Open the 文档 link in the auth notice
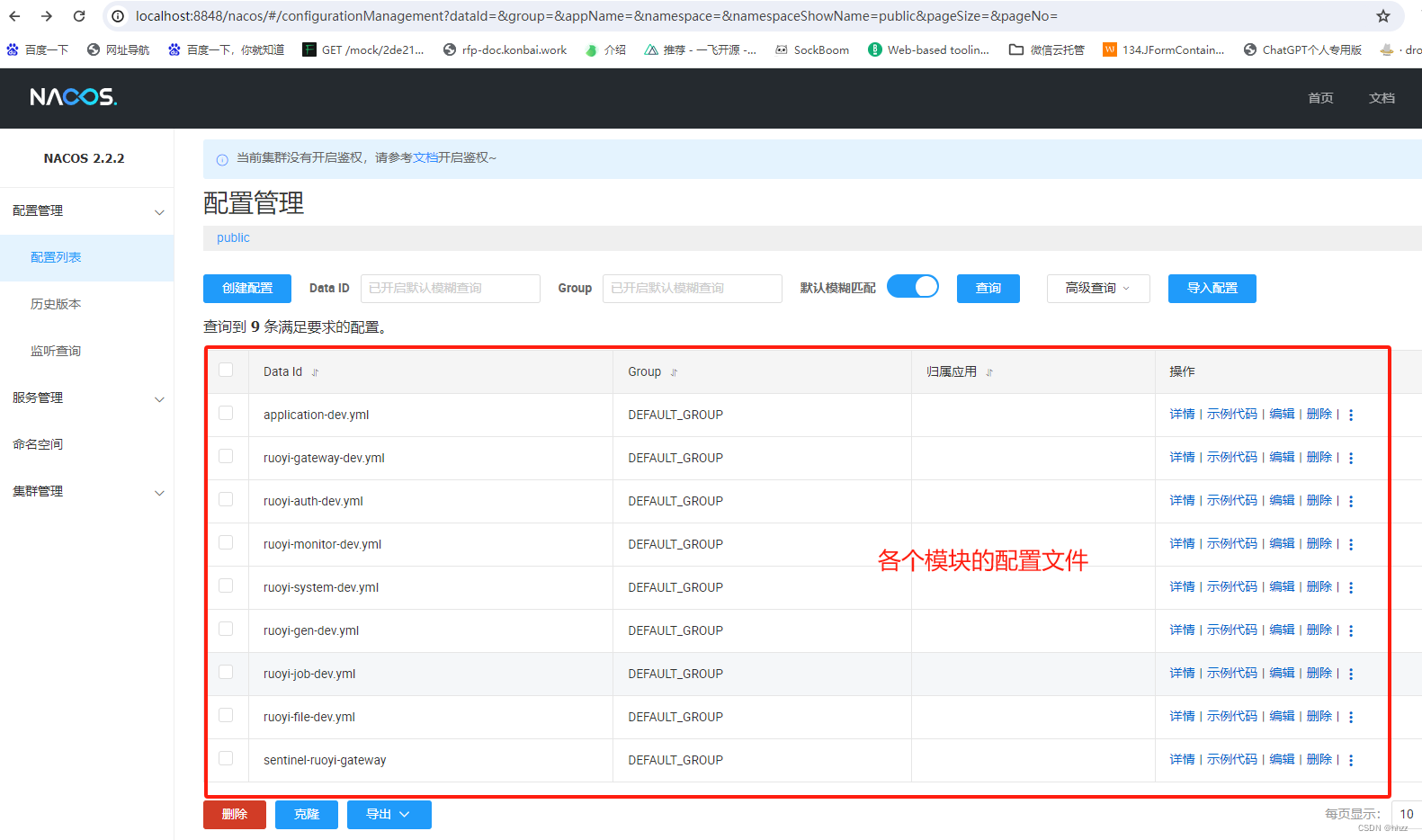The height and width of the screenshot is (840, 1422). (425, 157)
